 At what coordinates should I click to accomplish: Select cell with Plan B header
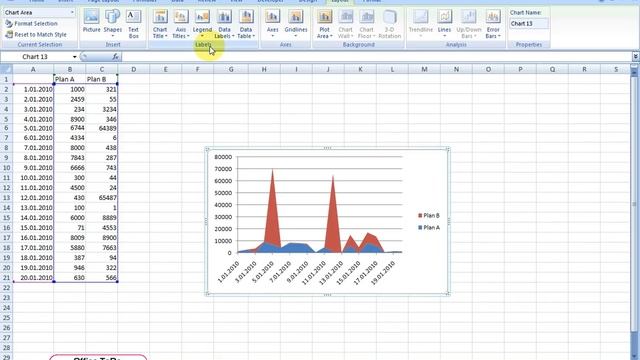coord(102,79)
